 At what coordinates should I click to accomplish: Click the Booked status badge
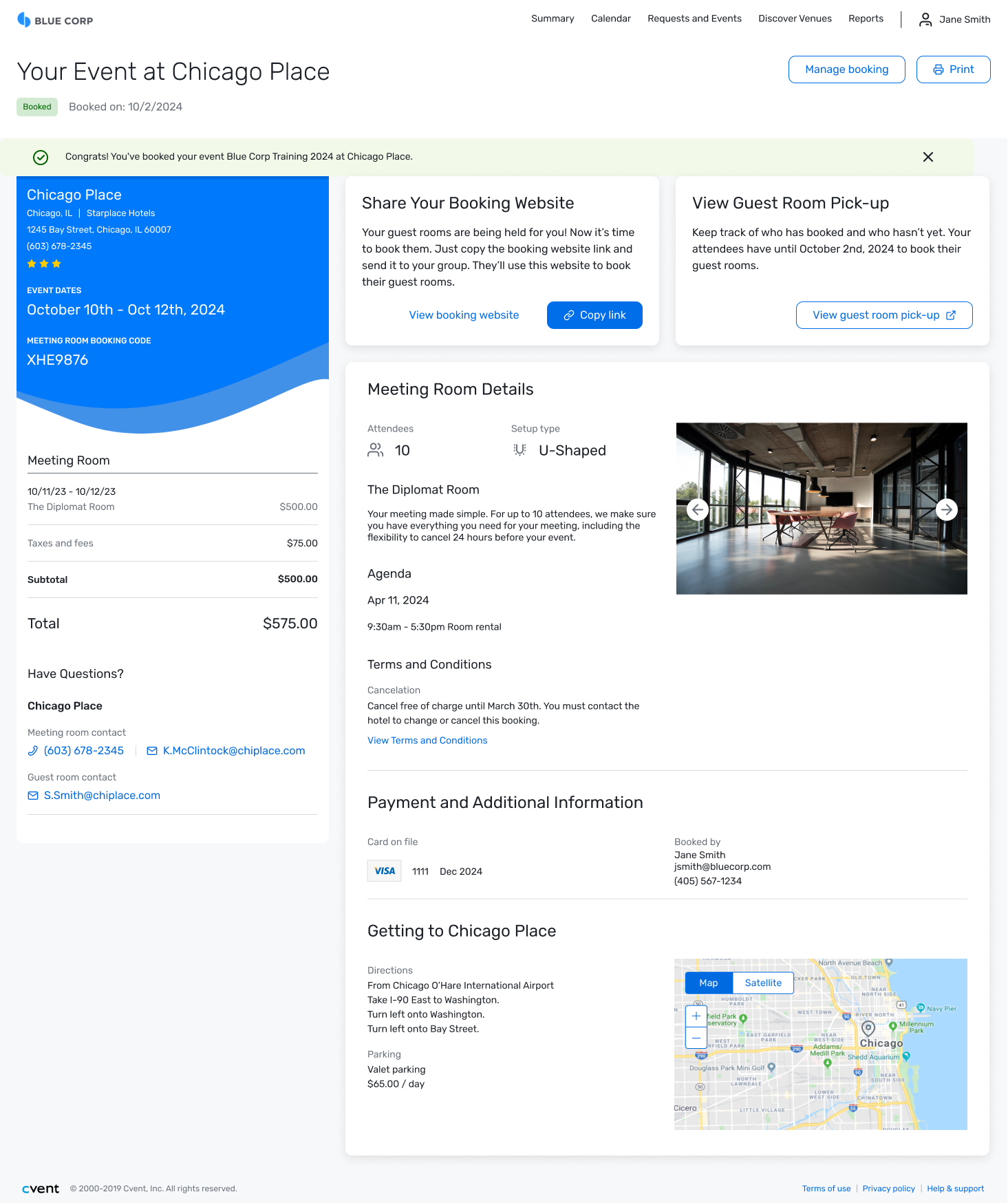pos(37,107)
